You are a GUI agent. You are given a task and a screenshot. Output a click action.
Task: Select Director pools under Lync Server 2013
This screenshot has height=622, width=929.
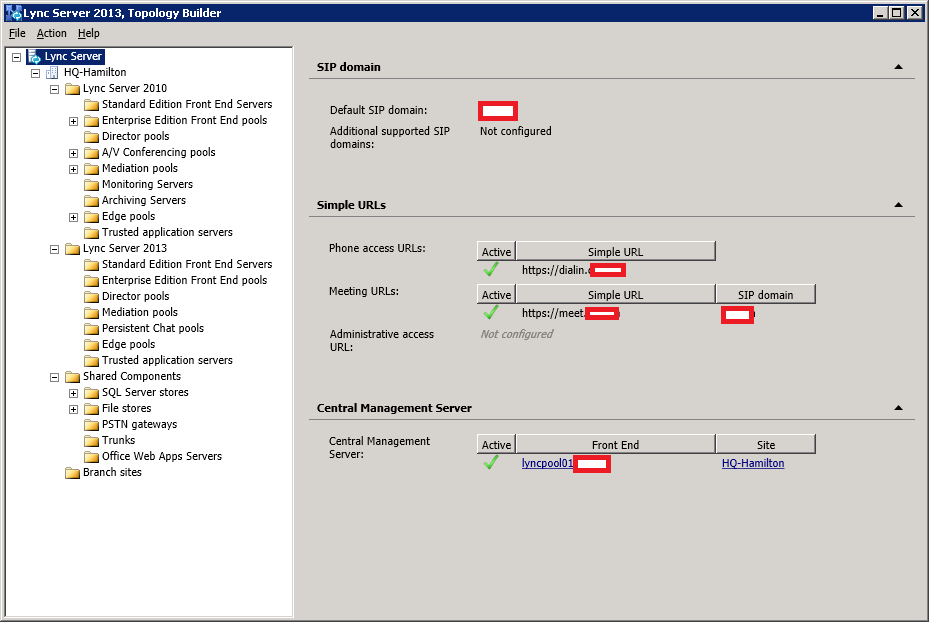[135, 296]
